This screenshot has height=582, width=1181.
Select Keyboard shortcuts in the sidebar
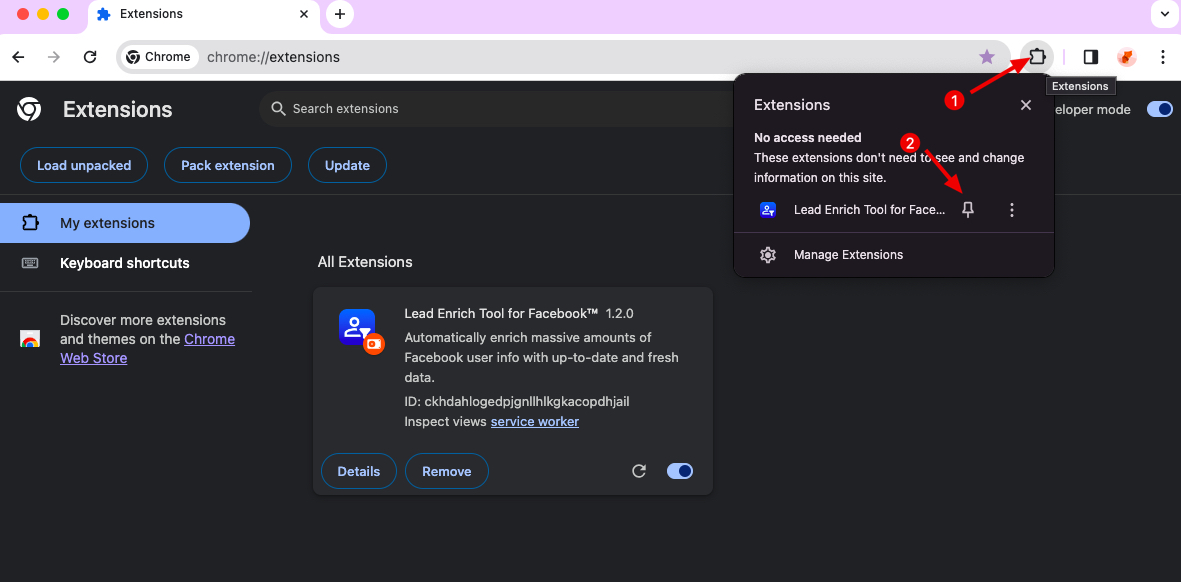pos(124,263)
